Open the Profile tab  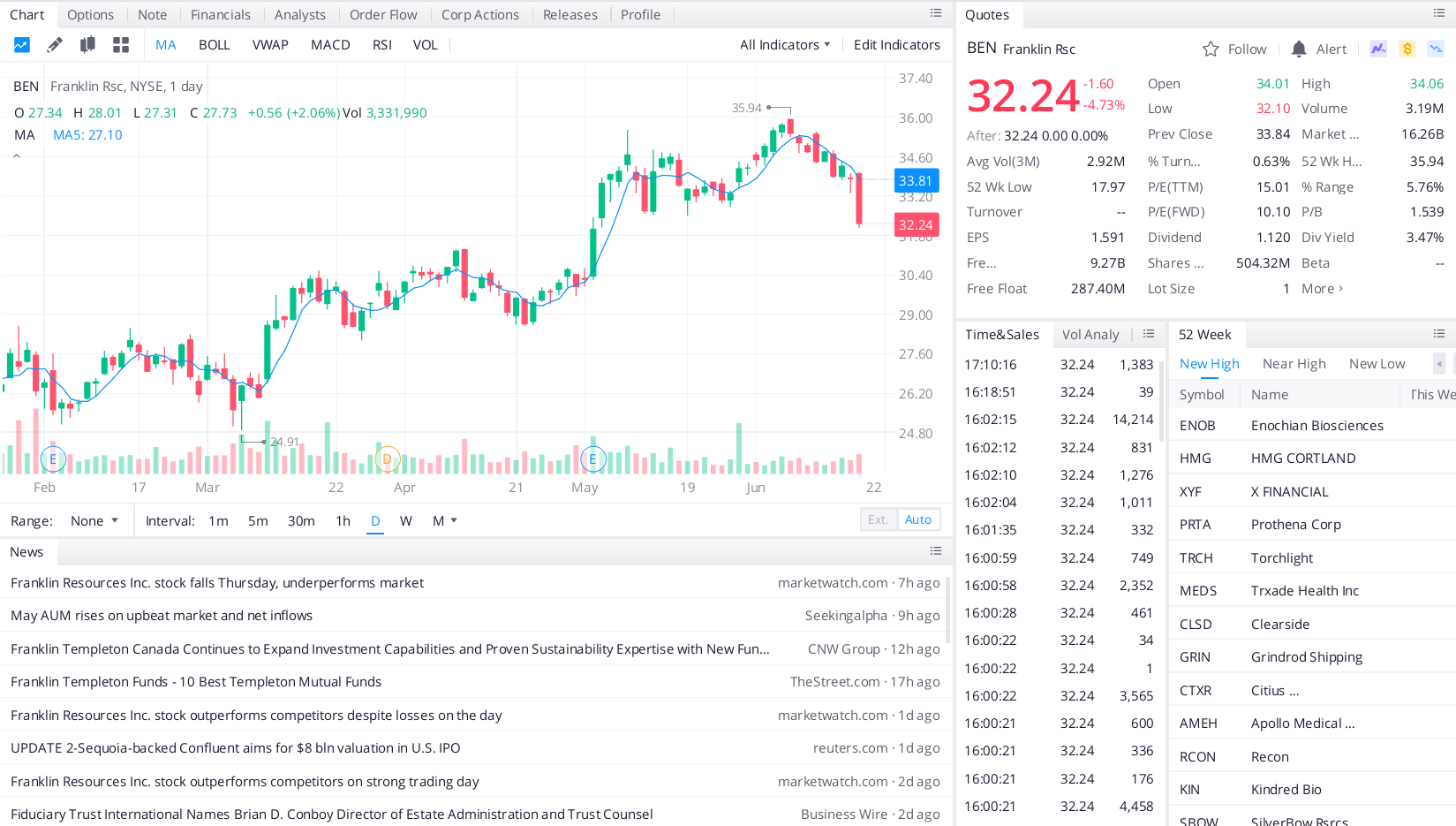[x=640, y=15]
